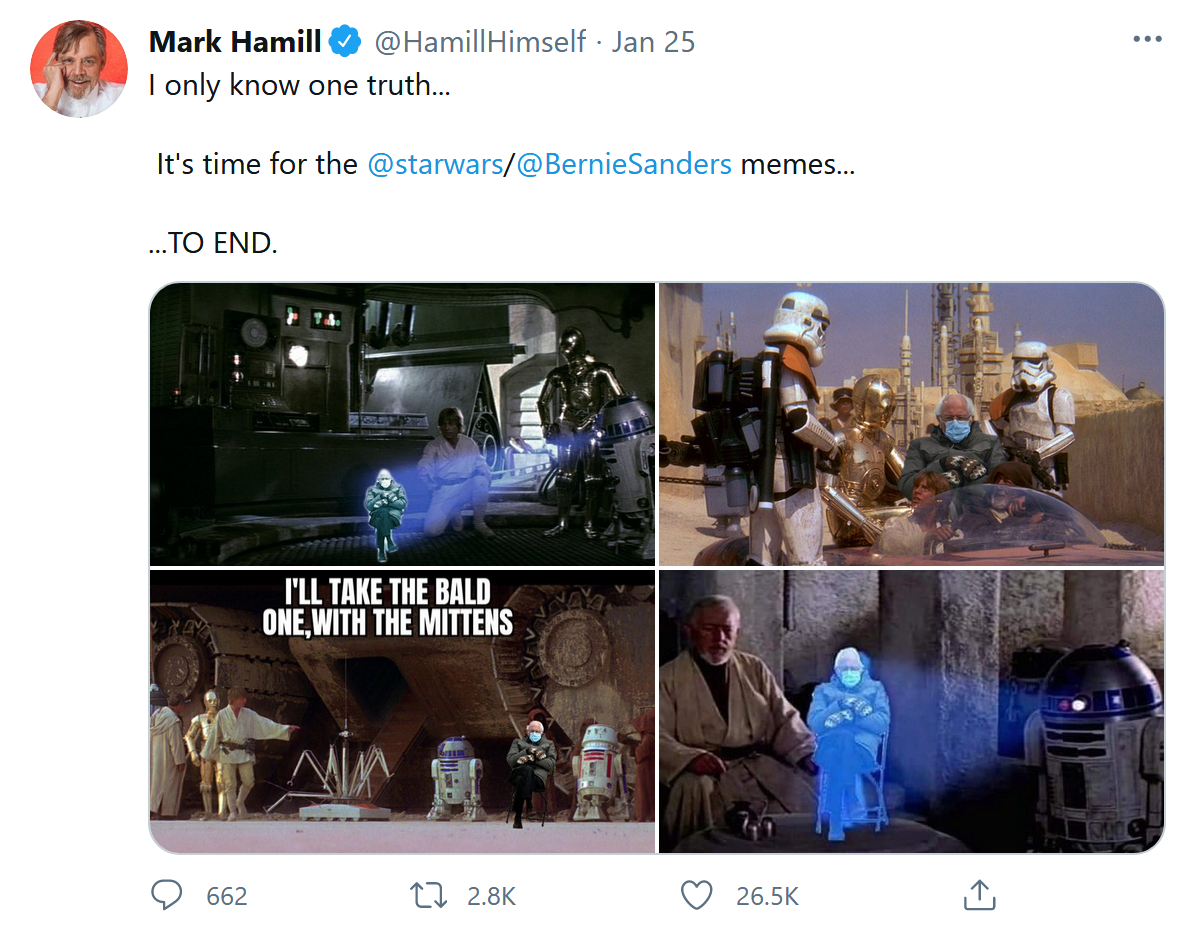Open Mark Hamill's profile avatar

pyautogui.click(x=79, y=67)
